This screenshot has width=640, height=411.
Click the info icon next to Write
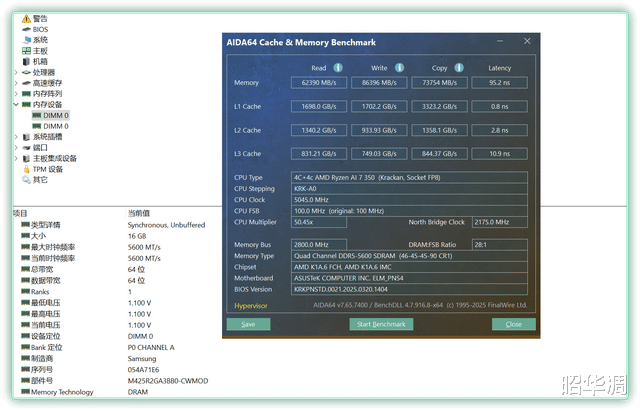(399, 68)
